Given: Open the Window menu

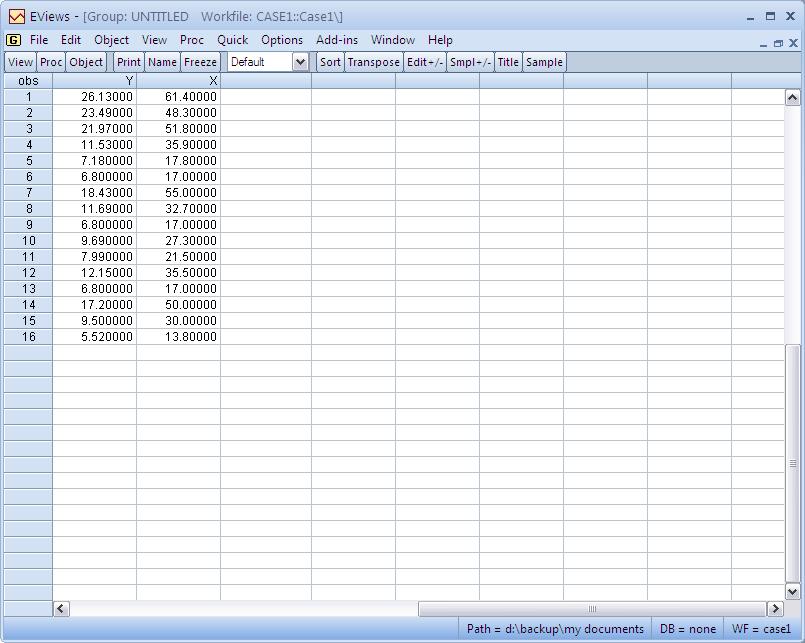Looking at the screenshot, I should click(393, 40).
